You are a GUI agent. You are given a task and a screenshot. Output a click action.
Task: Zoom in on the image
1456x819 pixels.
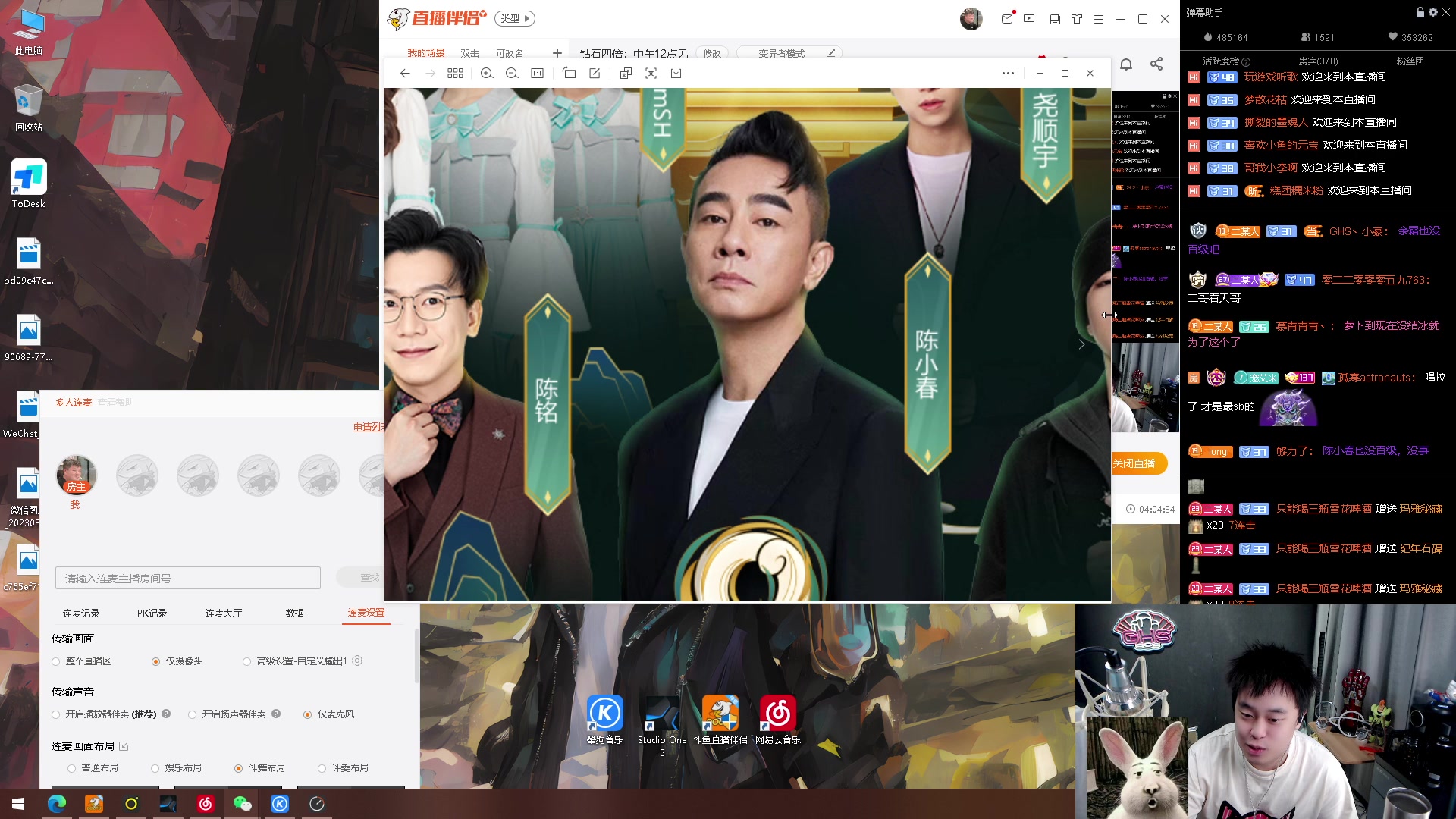click(487, 74)
